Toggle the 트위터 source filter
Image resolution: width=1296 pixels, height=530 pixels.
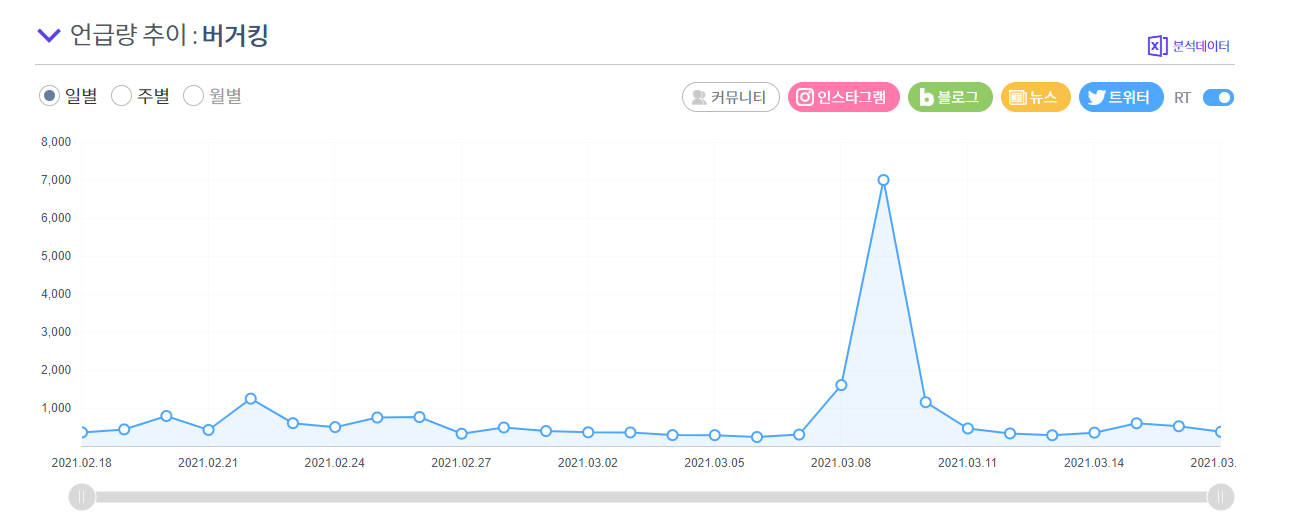(x=1121, y=97)
